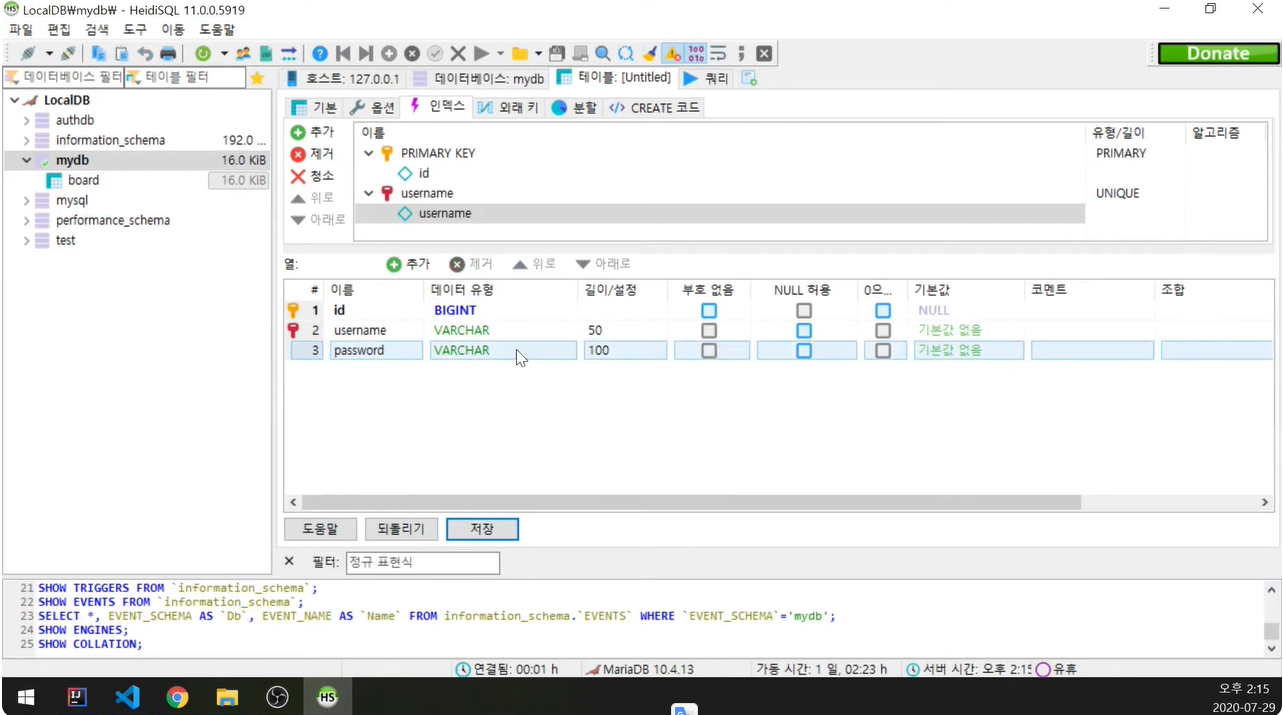Click the 테이블 필터 input field

point(185,77)
